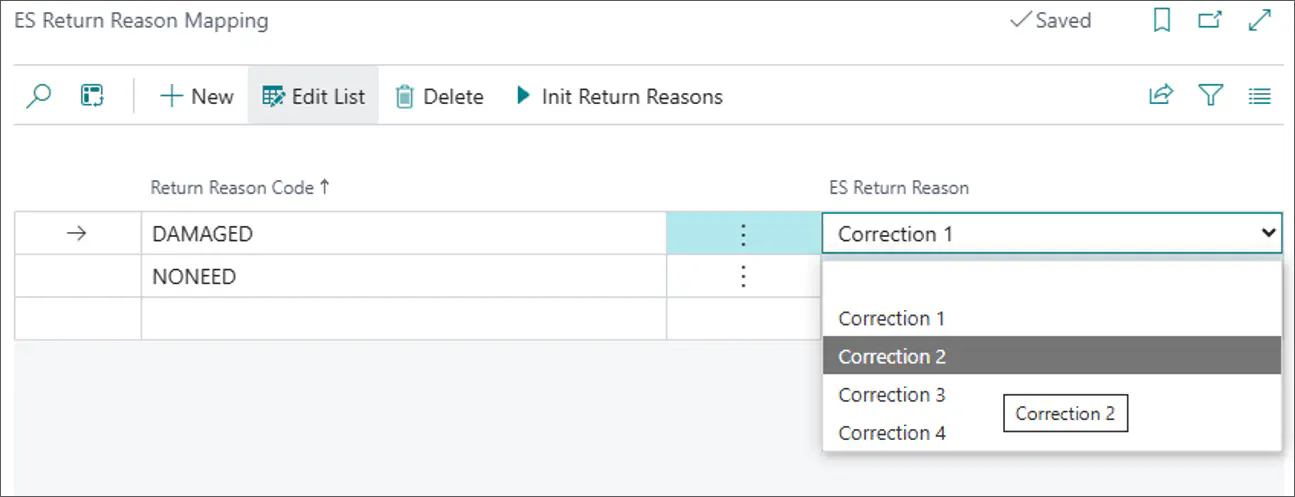Click the bookmark icon in the header
This screenshot has width=1295, height=497.
(1162, 21)
